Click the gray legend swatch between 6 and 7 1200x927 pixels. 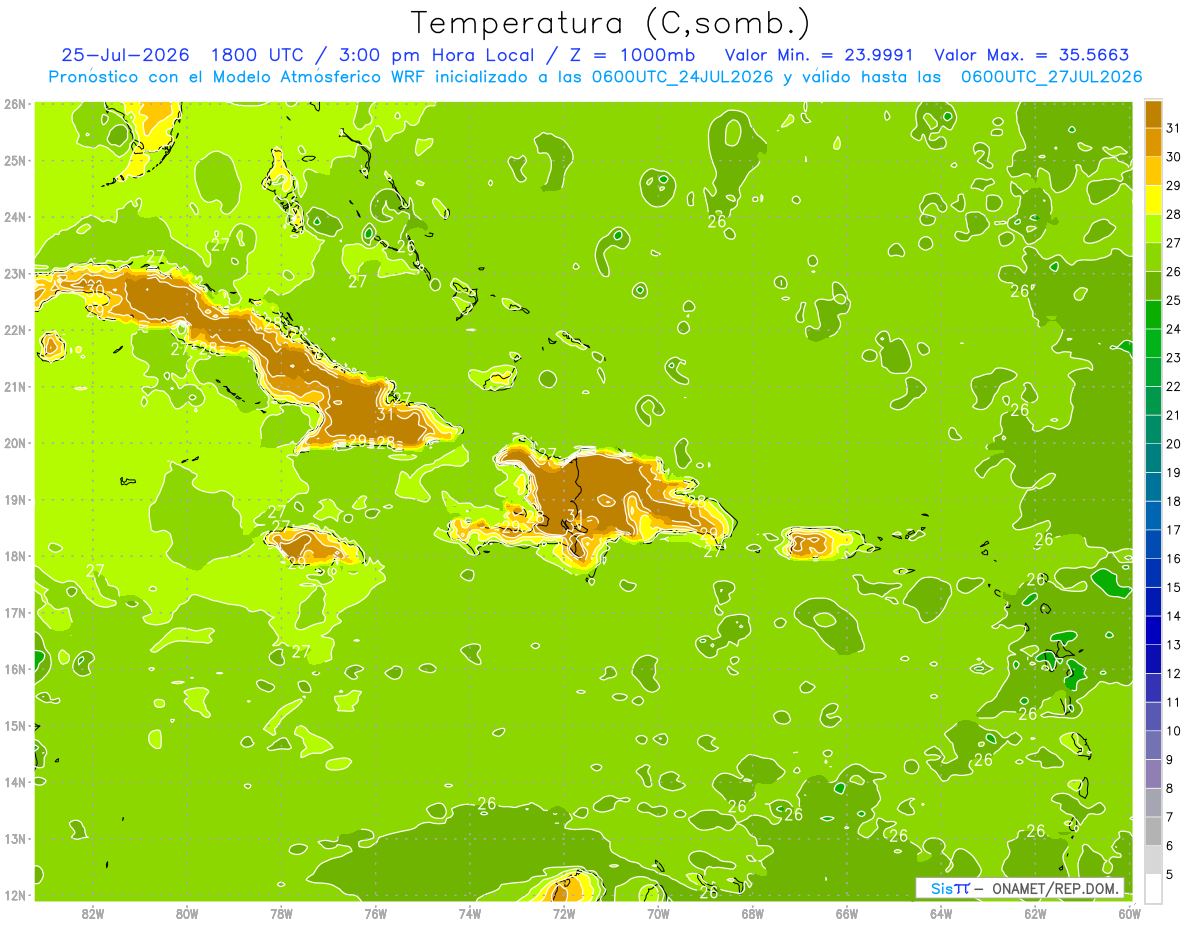(1153, 831)
